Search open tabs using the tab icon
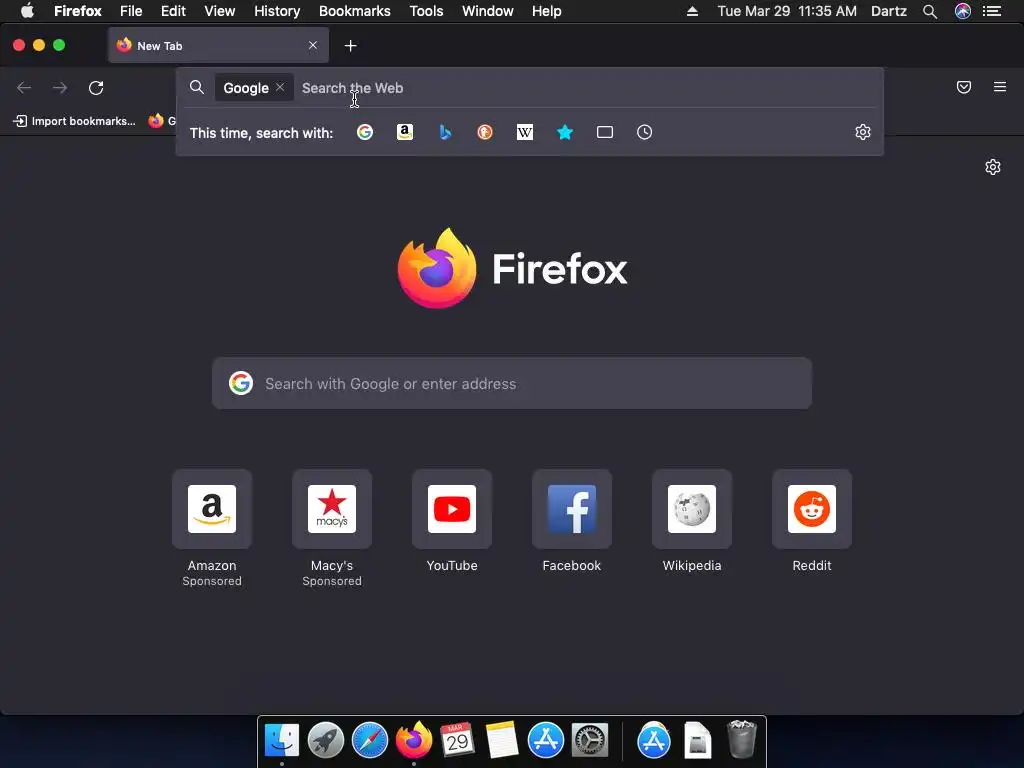The width and height of the screenshot is (1024, 768). (605, 133)
